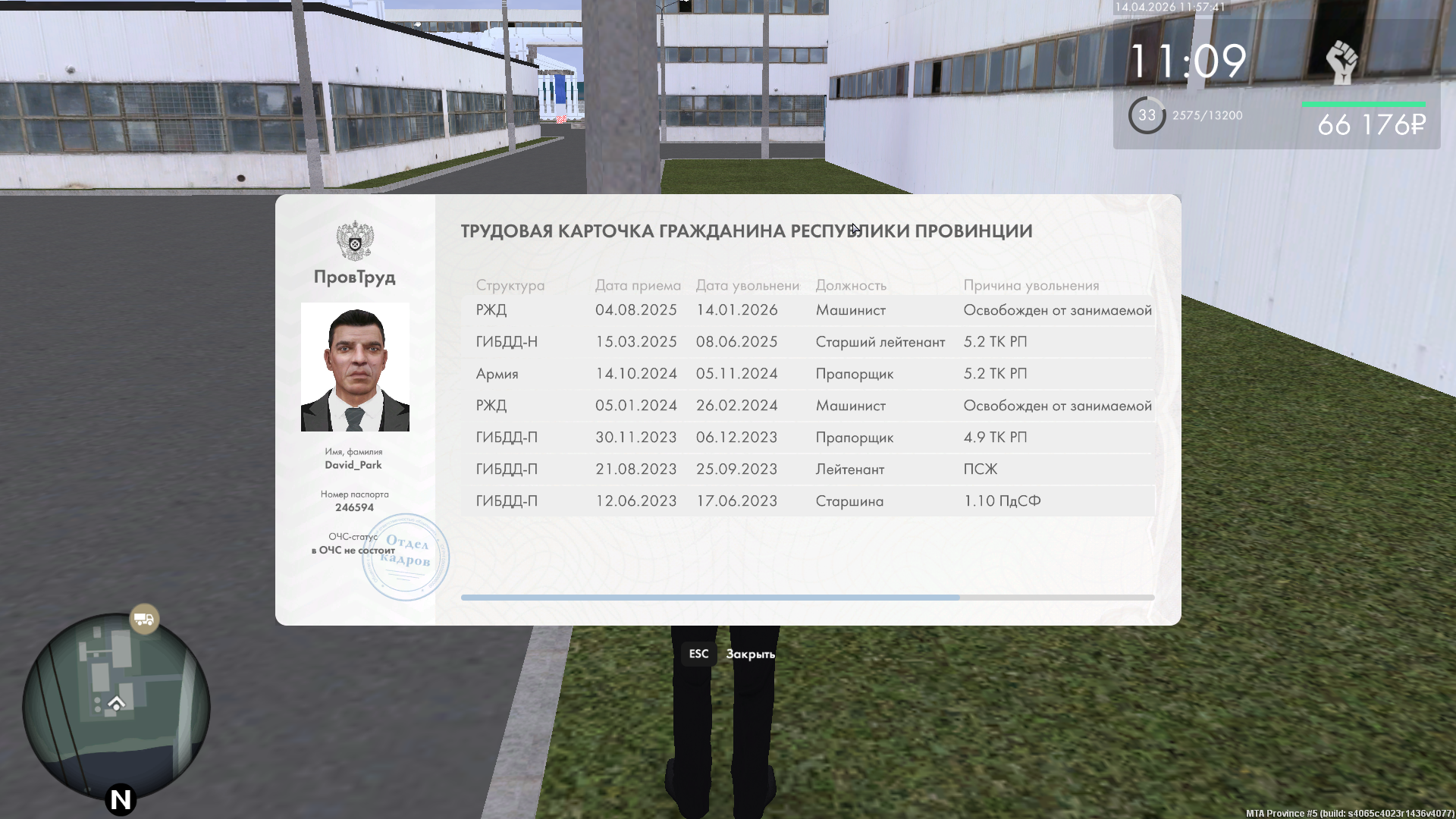Screen dimensions: 1456x819
Task: Click the Причина увольнения column header
Action: point(1031,285)
